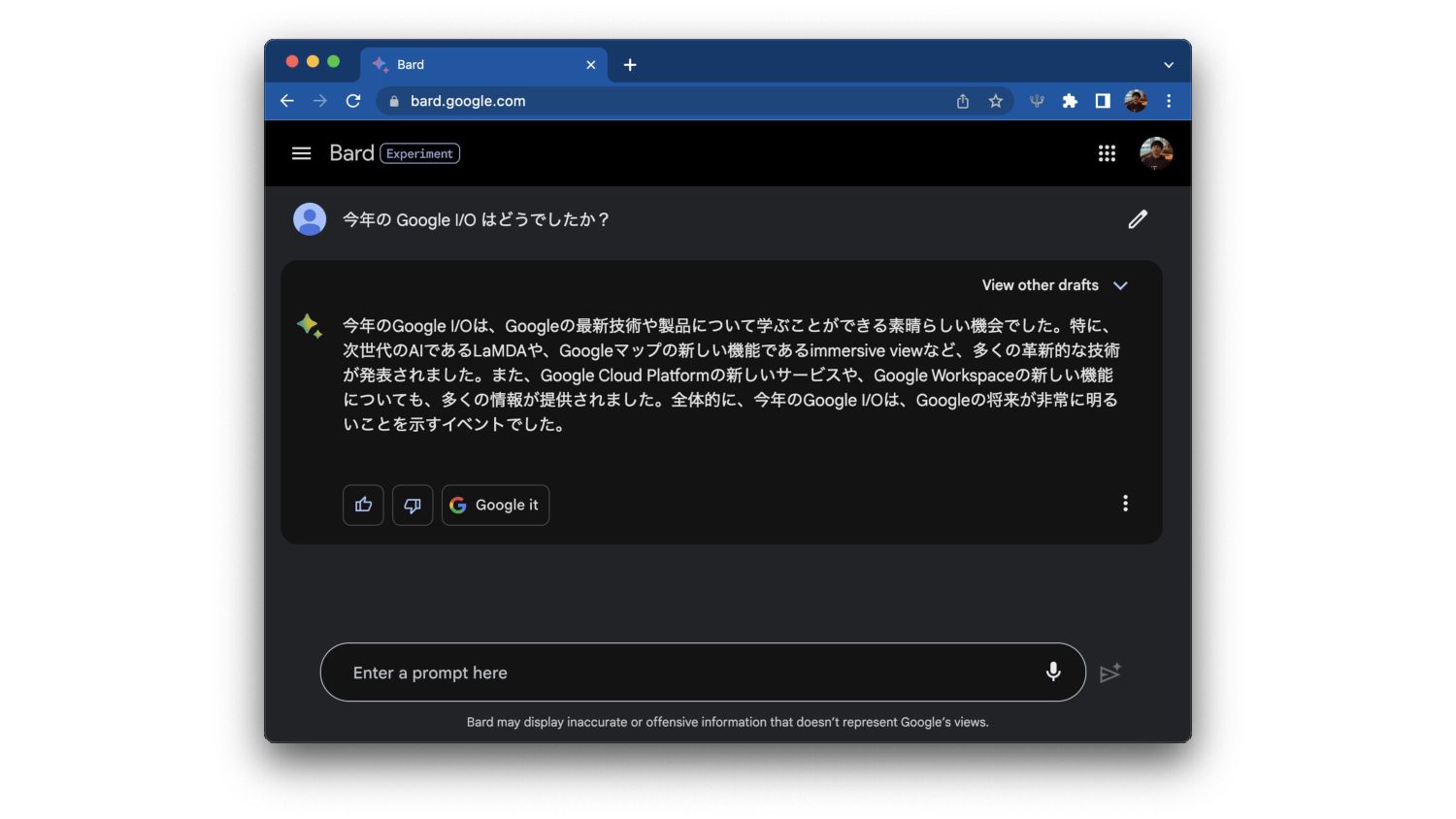The image size is (1456, 819).
Task: Open a new browser tab
Action: tap(630, 65)
